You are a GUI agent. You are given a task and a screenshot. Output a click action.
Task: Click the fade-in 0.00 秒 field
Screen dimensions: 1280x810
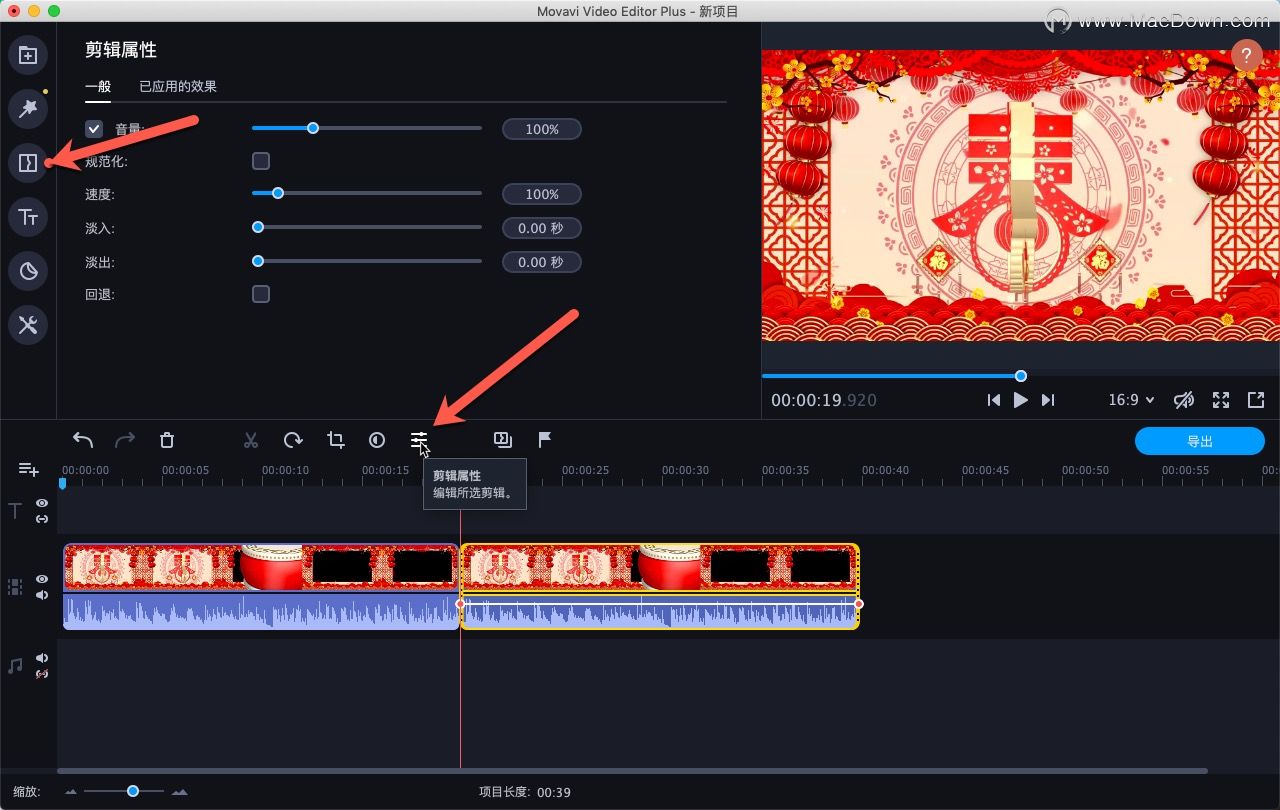pos(541,228)
